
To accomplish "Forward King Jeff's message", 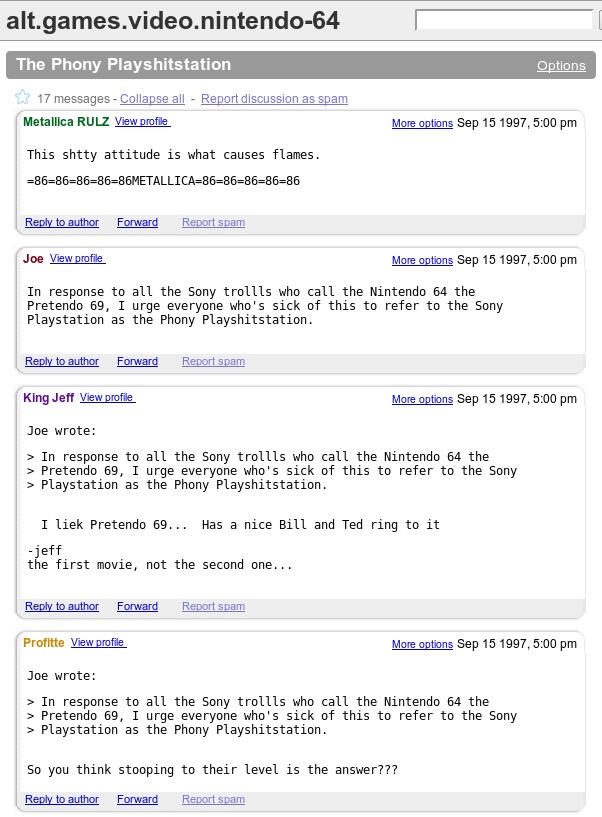I will pyautogui.click(x=138, y=606).
